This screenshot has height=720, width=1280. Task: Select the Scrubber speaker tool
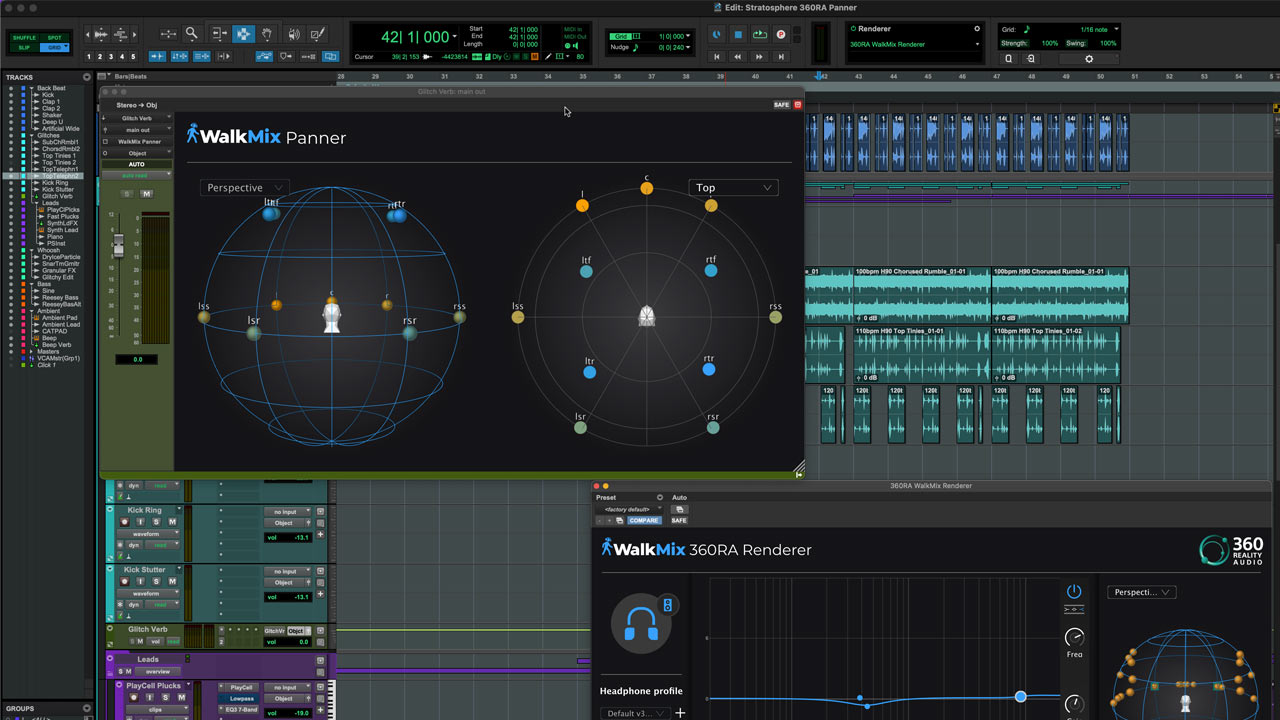[x=293, y=34]
